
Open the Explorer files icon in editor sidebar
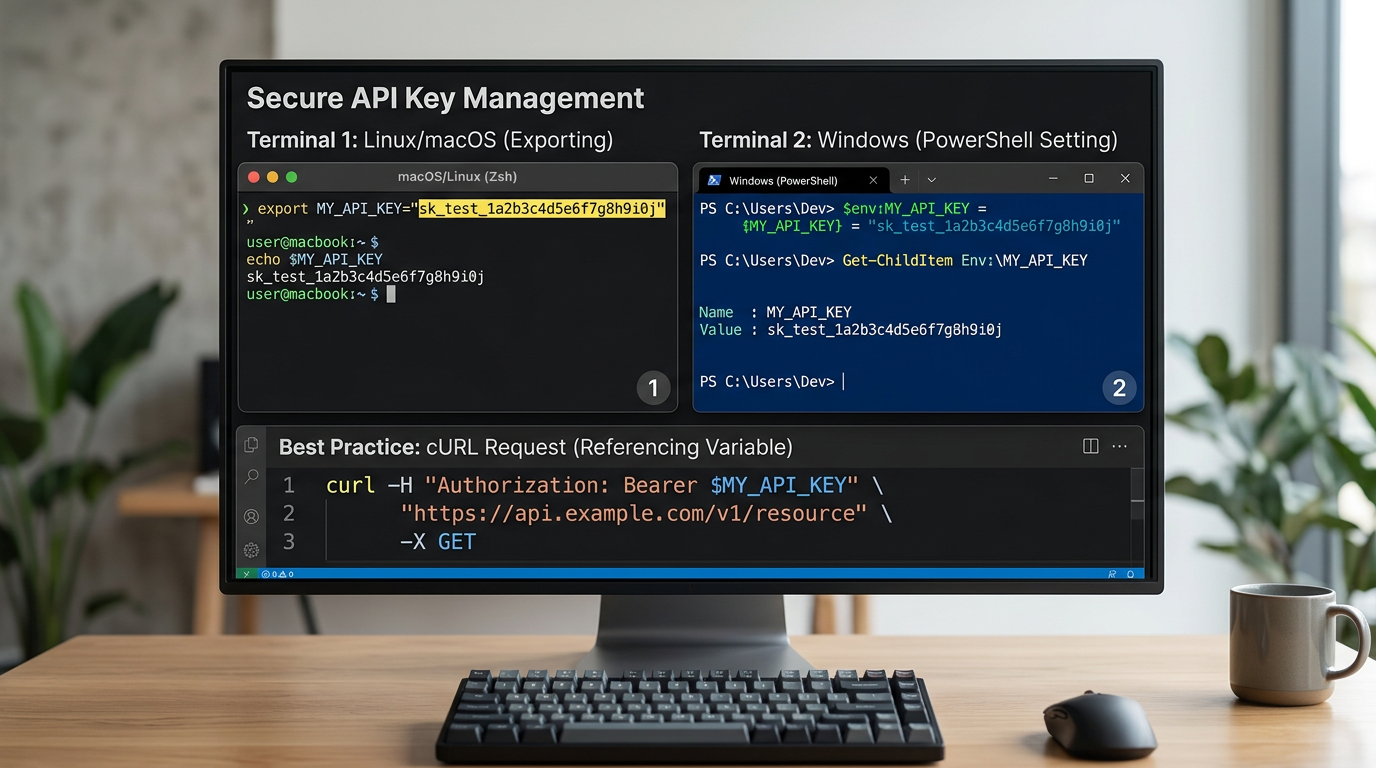pos(251,445)
